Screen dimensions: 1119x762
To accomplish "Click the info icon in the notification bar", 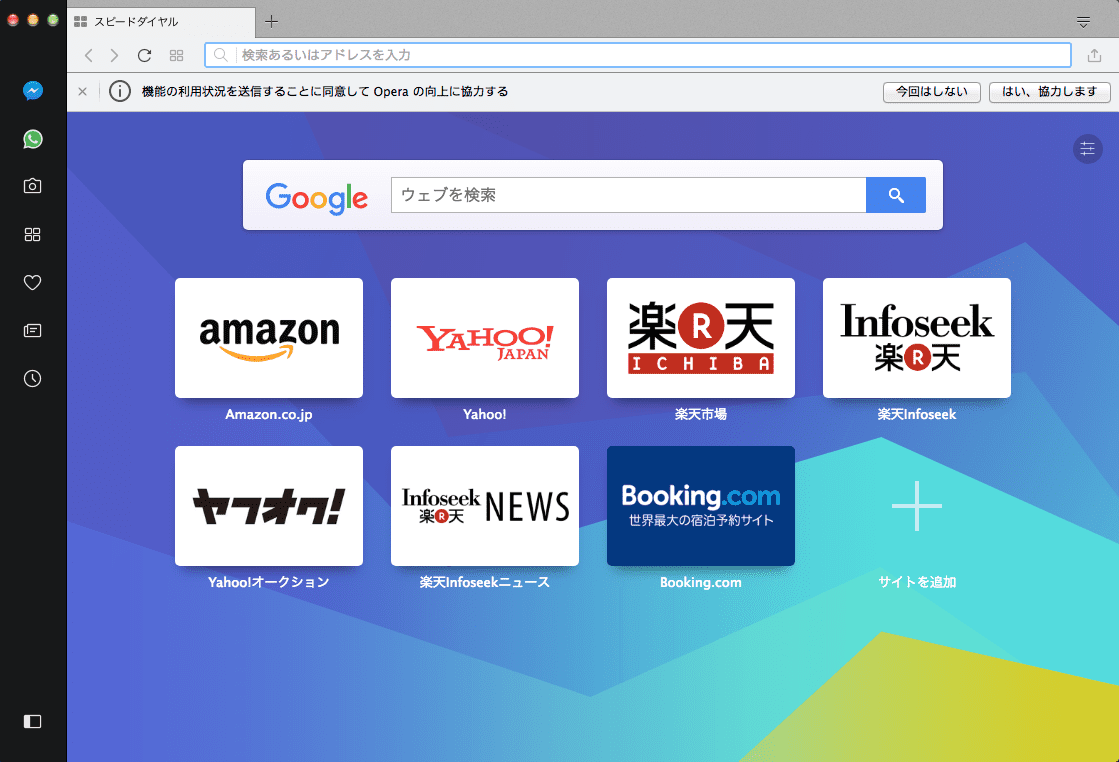I will (120, 91).
